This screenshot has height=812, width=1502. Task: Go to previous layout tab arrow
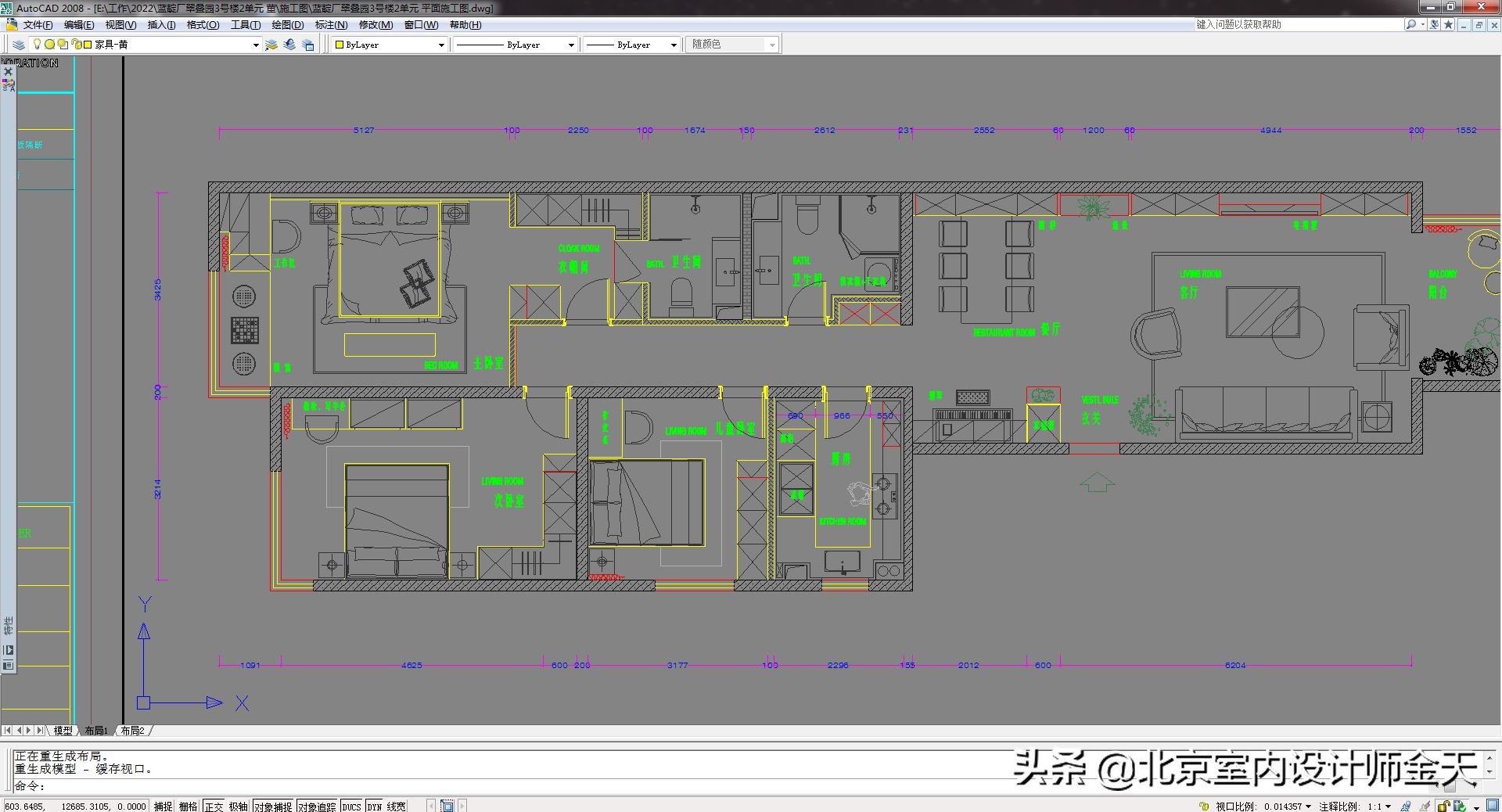click(x=18, y=731)
